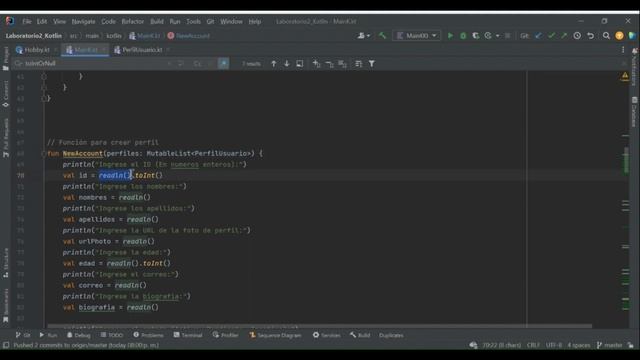Run the MainKt configuration
Screen dimensions: 640x360
pos(450,36)
